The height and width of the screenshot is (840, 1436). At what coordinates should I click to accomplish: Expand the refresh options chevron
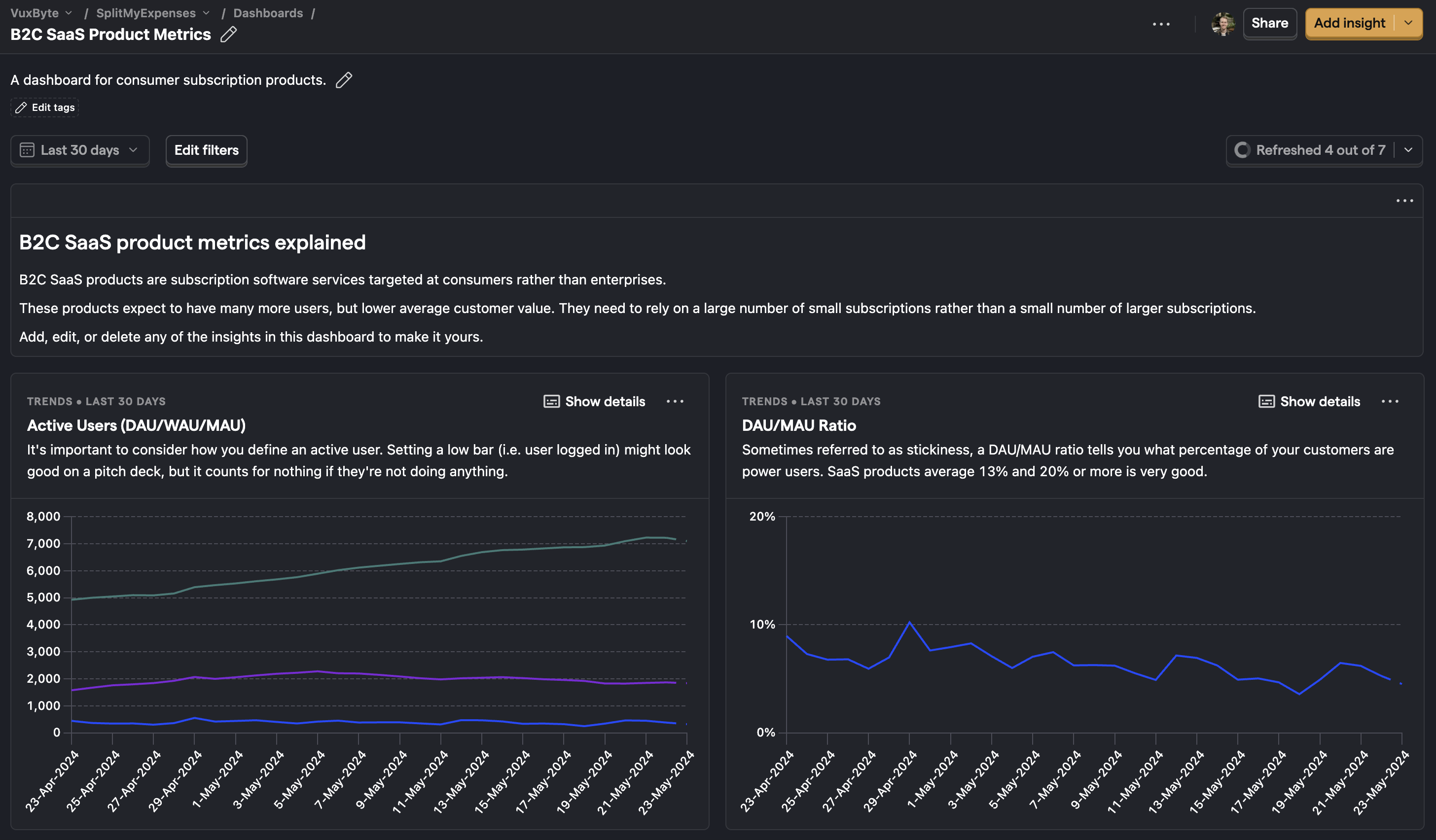1408,150
